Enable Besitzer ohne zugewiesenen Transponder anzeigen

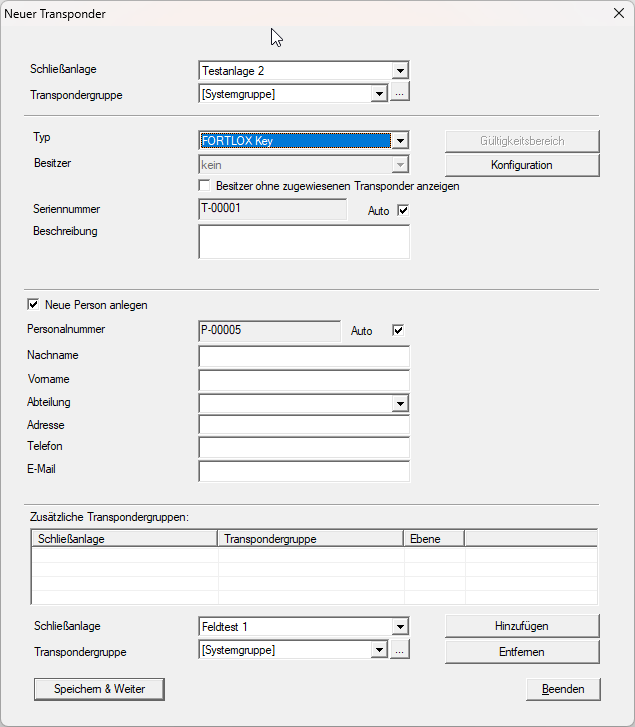click(205, 186)
